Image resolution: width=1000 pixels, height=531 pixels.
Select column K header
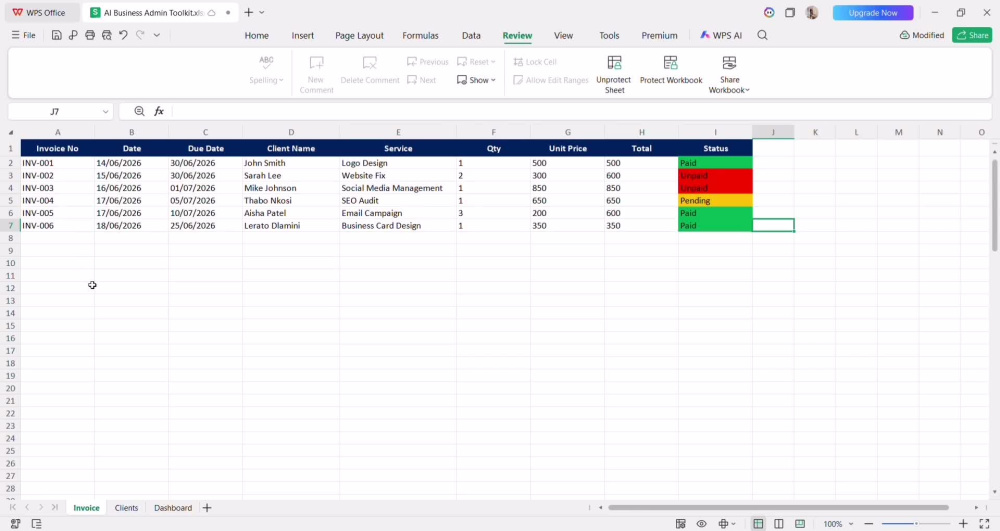(815, 133)
